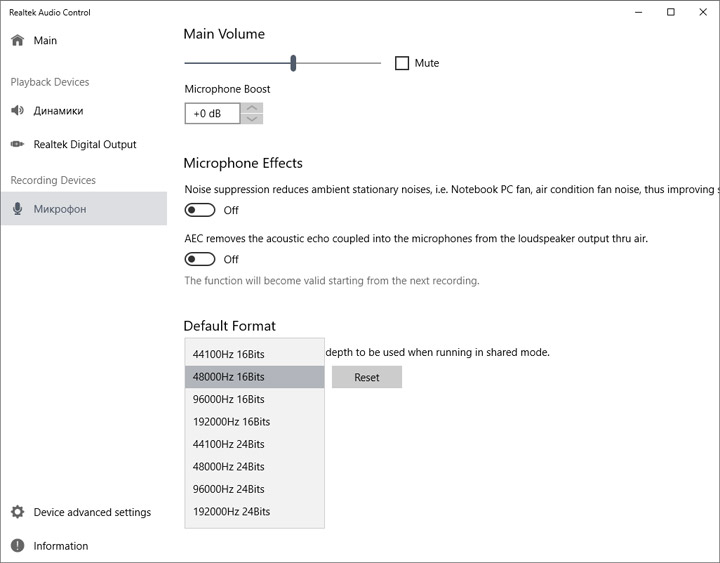720x563 pixels.
Task: Click the Information exclamation icon
Action: pyautogui.click(x=17, y=546)
